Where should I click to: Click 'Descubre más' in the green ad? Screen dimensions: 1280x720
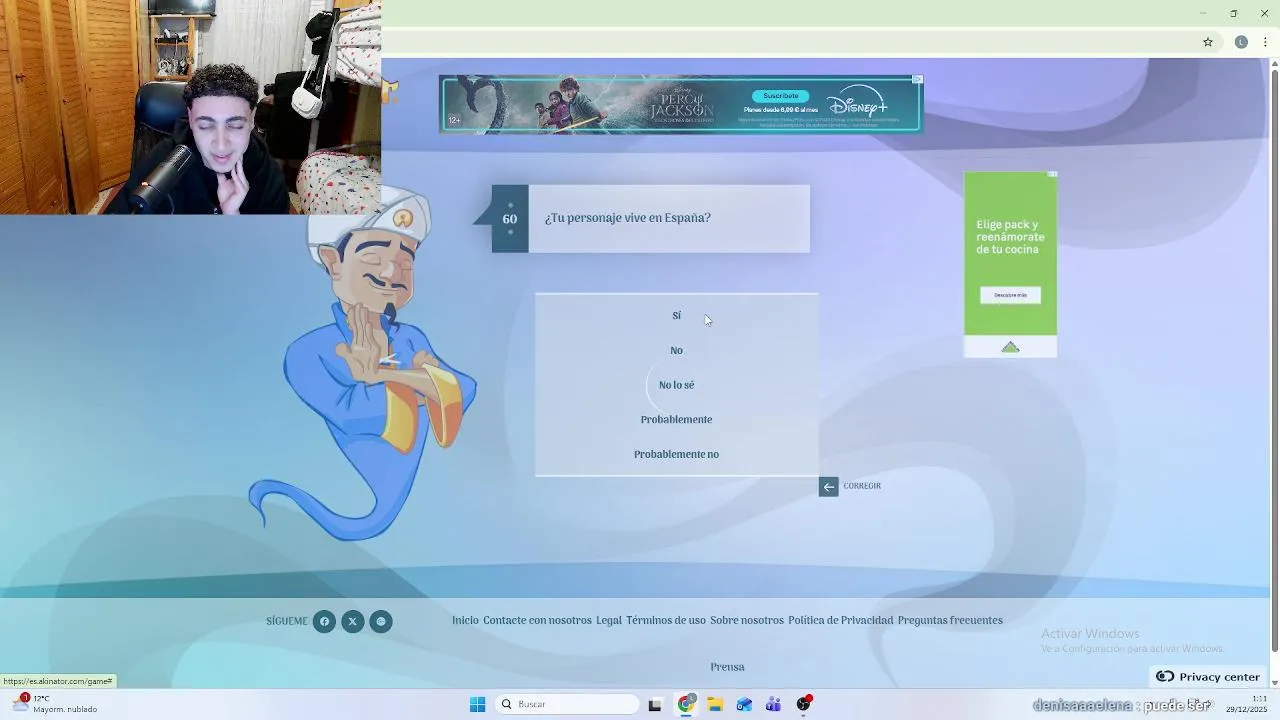1010,295
